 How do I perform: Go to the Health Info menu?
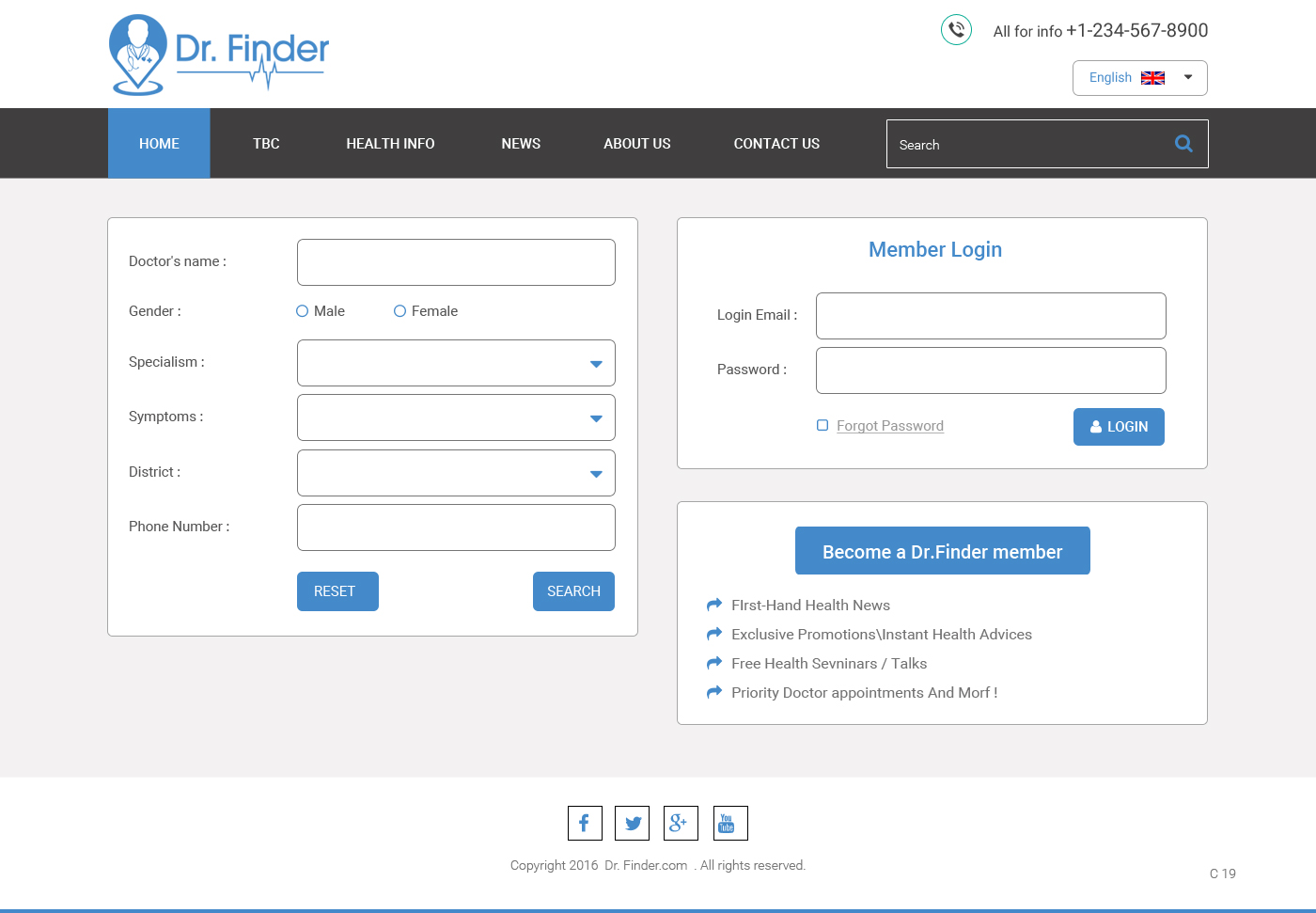pyautogui.click(x=390, y=144)
